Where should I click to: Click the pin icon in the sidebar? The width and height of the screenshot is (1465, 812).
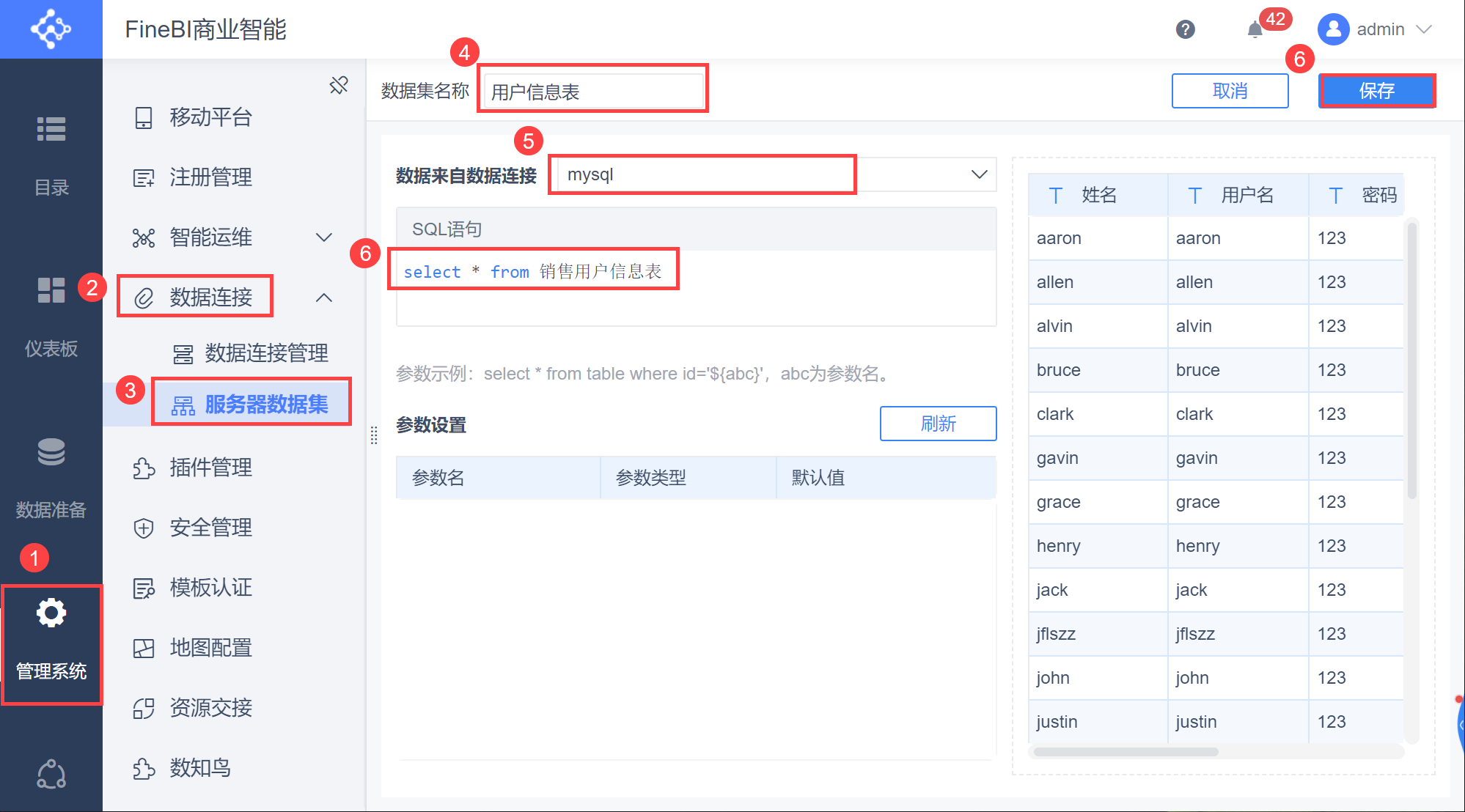coord(339,85)
